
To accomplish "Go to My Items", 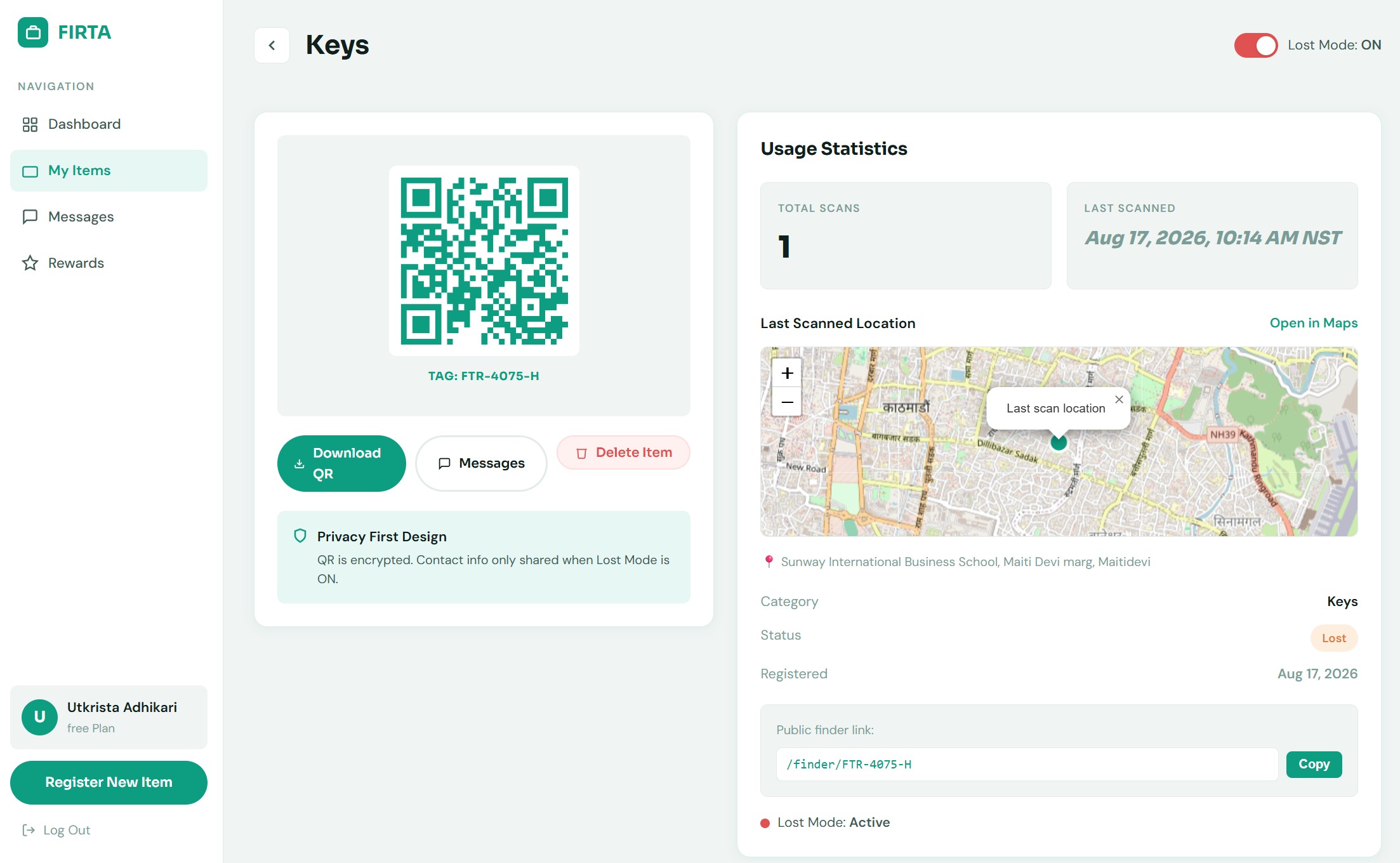I will tap(109, 171).
